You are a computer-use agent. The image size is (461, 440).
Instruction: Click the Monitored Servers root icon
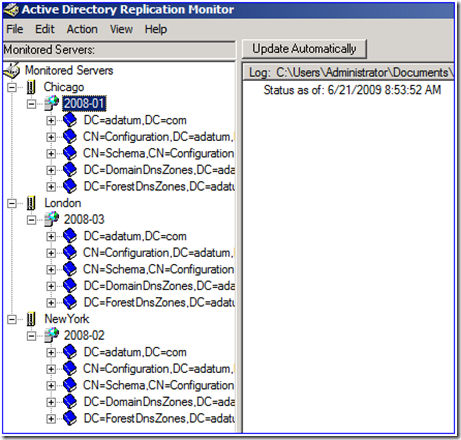coord(12,70)
